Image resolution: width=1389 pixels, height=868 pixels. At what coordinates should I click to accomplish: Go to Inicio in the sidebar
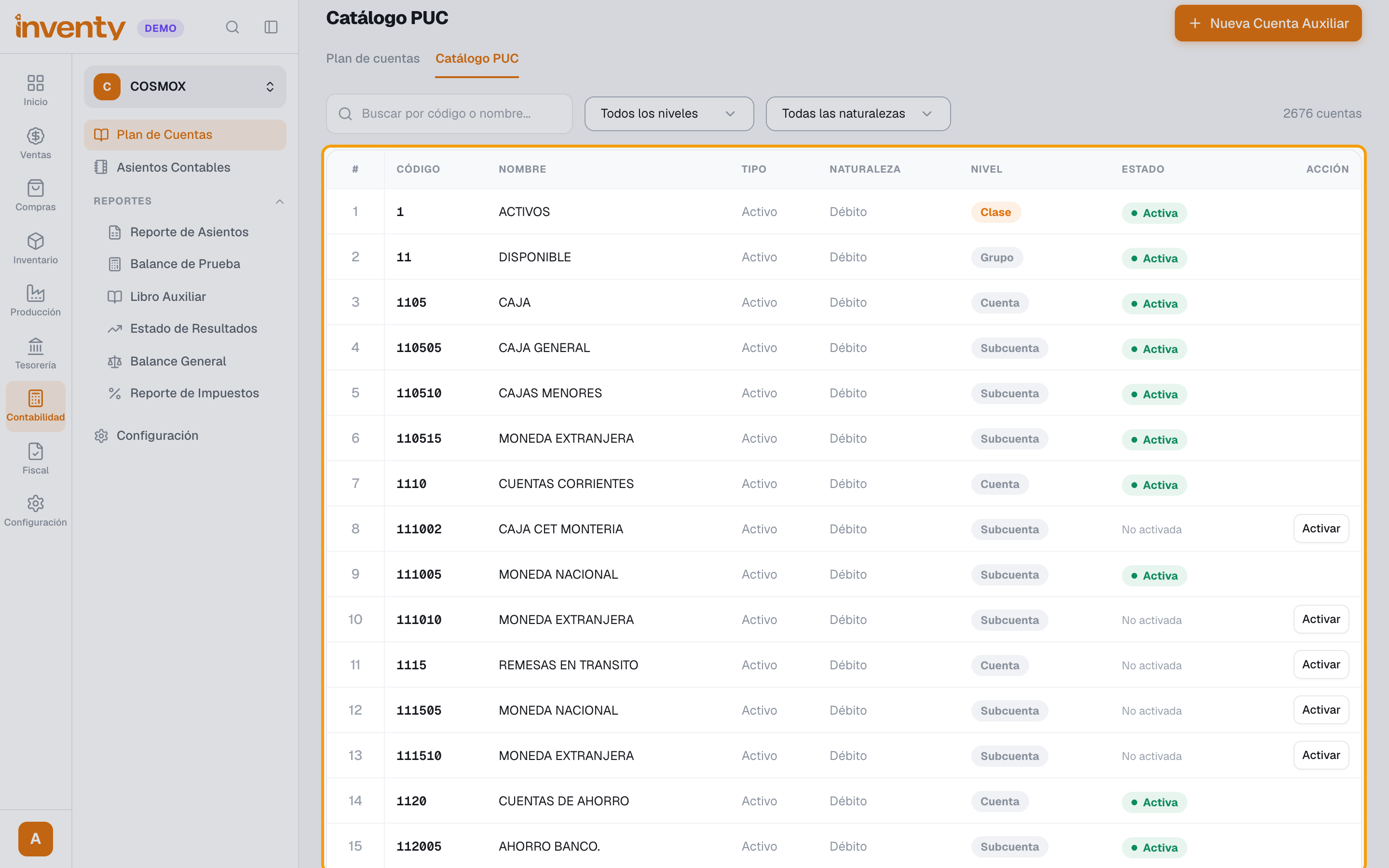click(x=36, y=90)
